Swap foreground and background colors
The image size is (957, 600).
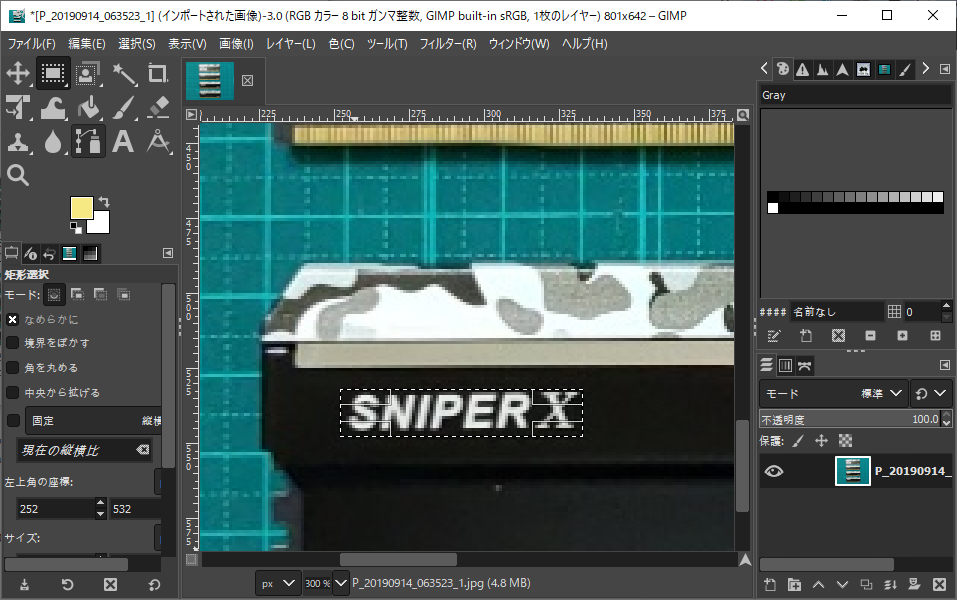pyautogui.click(x=104, y=201)
